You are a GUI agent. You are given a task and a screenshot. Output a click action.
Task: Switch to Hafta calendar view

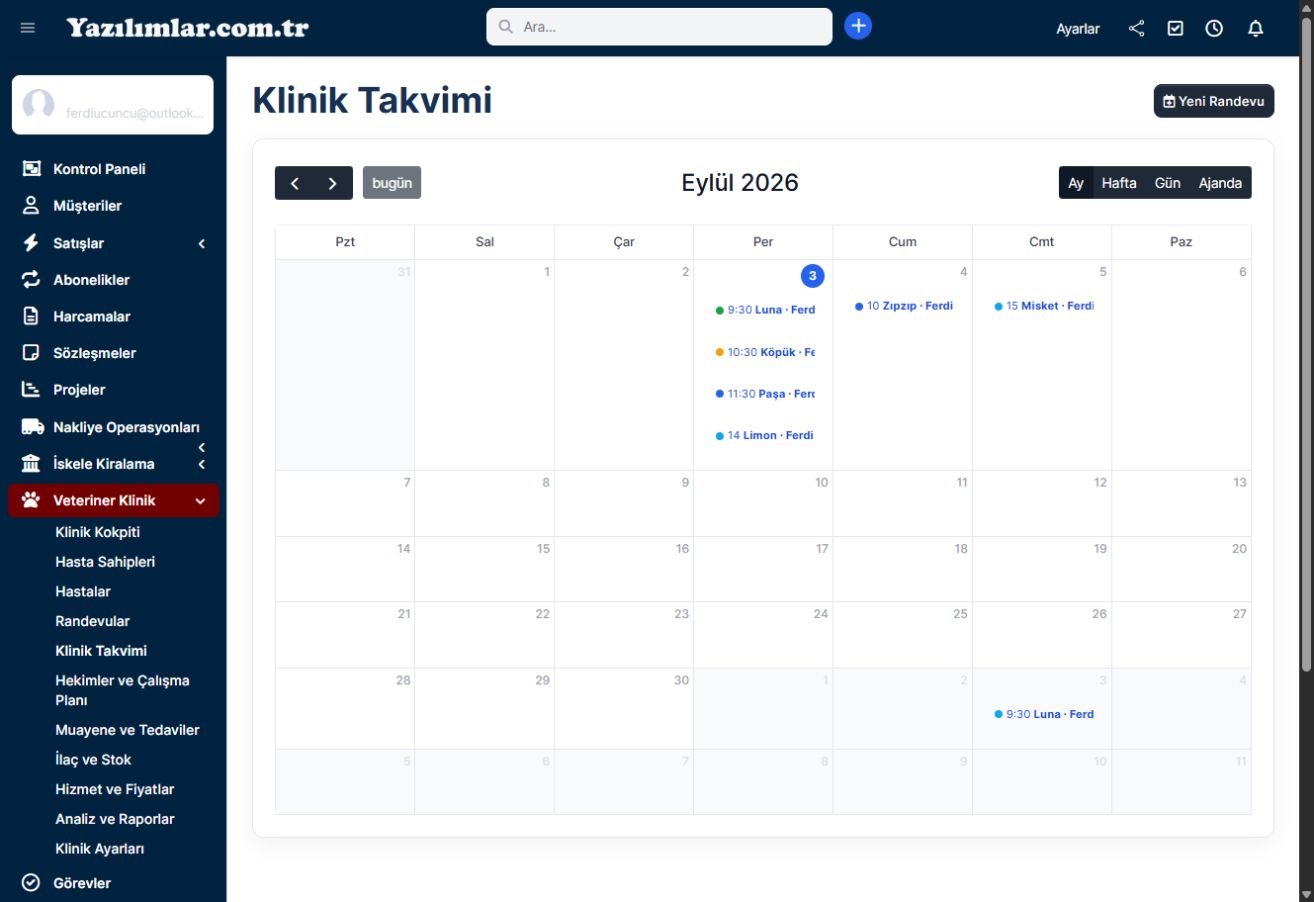tap(1119, 183)
